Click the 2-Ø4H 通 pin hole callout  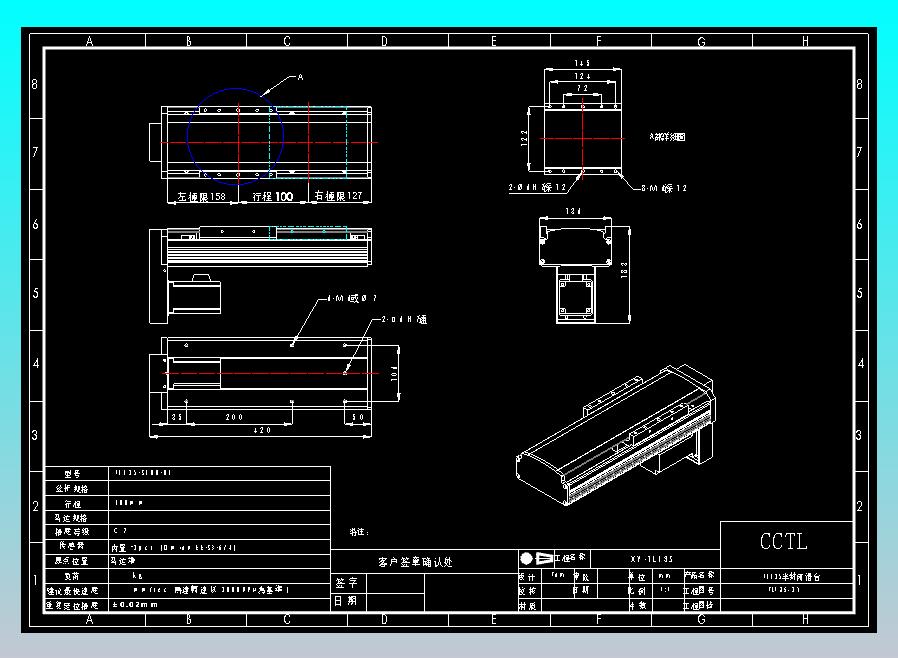pos(404,319)
